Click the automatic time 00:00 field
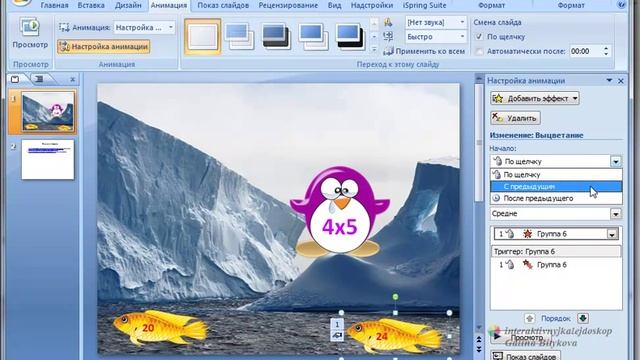The width and height of the screenshot is (640, 360). (x=584, y=51)
